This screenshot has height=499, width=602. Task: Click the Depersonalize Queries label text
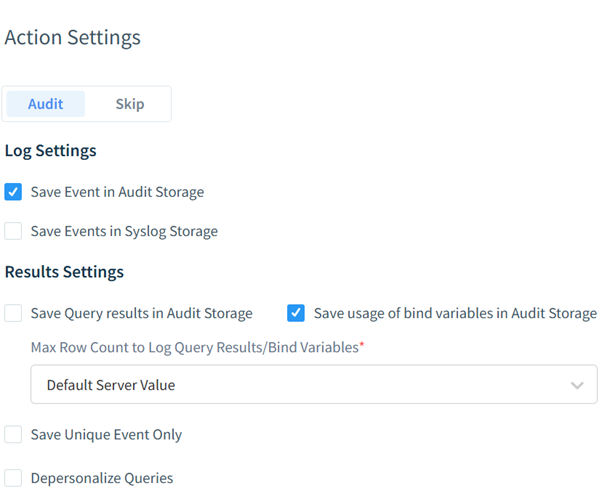(x=102, y=479)
